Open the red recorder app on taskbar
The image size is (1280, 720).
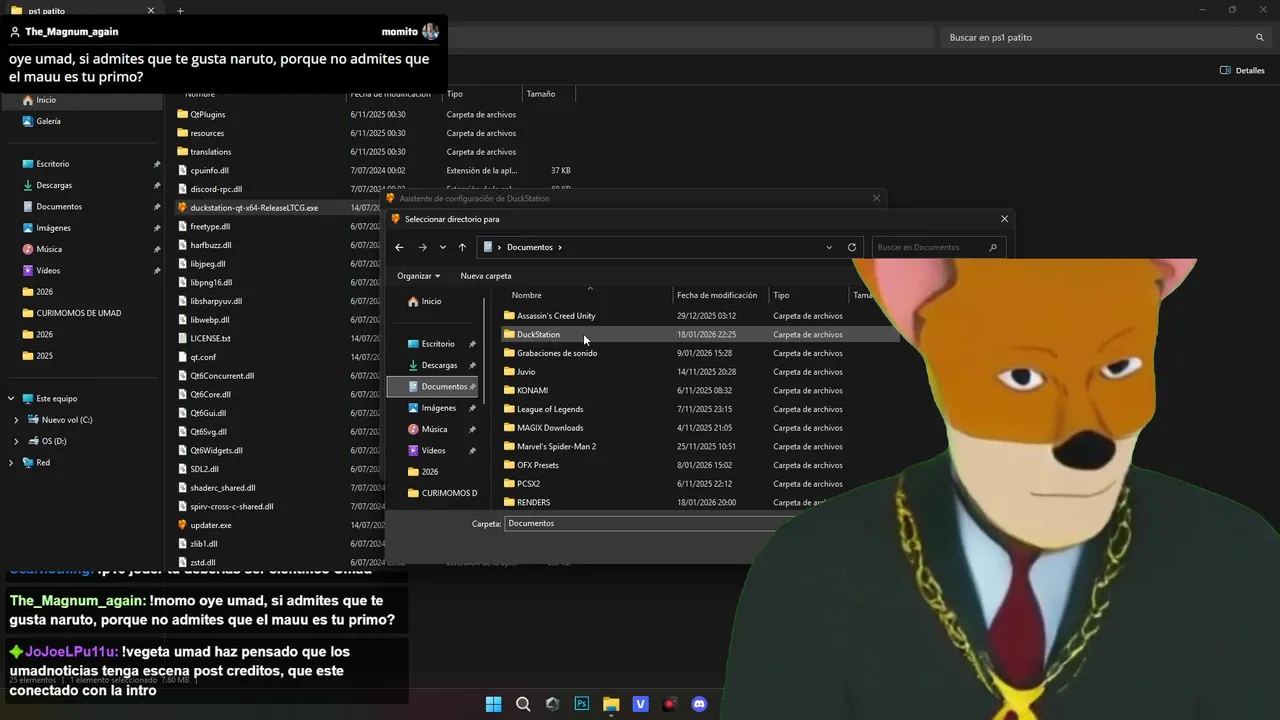670,704
